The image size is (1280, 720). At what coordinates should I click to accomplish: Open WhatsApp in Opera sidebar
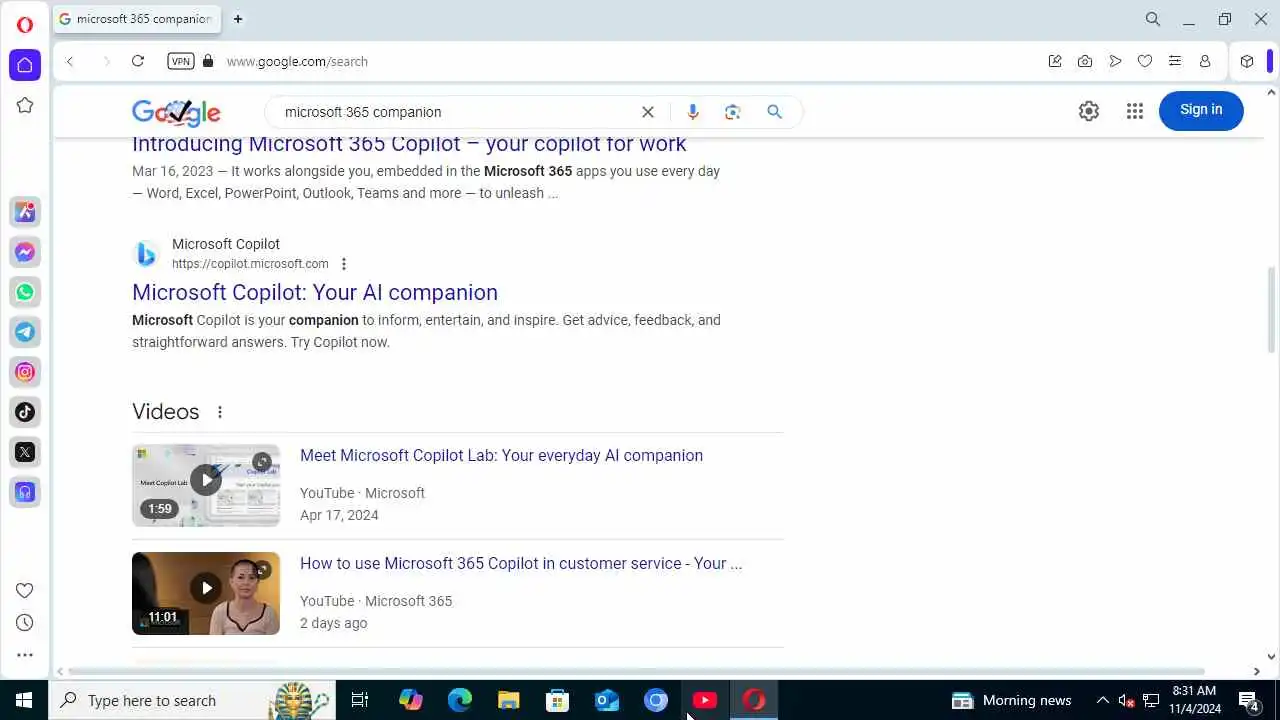click(25, 292)
